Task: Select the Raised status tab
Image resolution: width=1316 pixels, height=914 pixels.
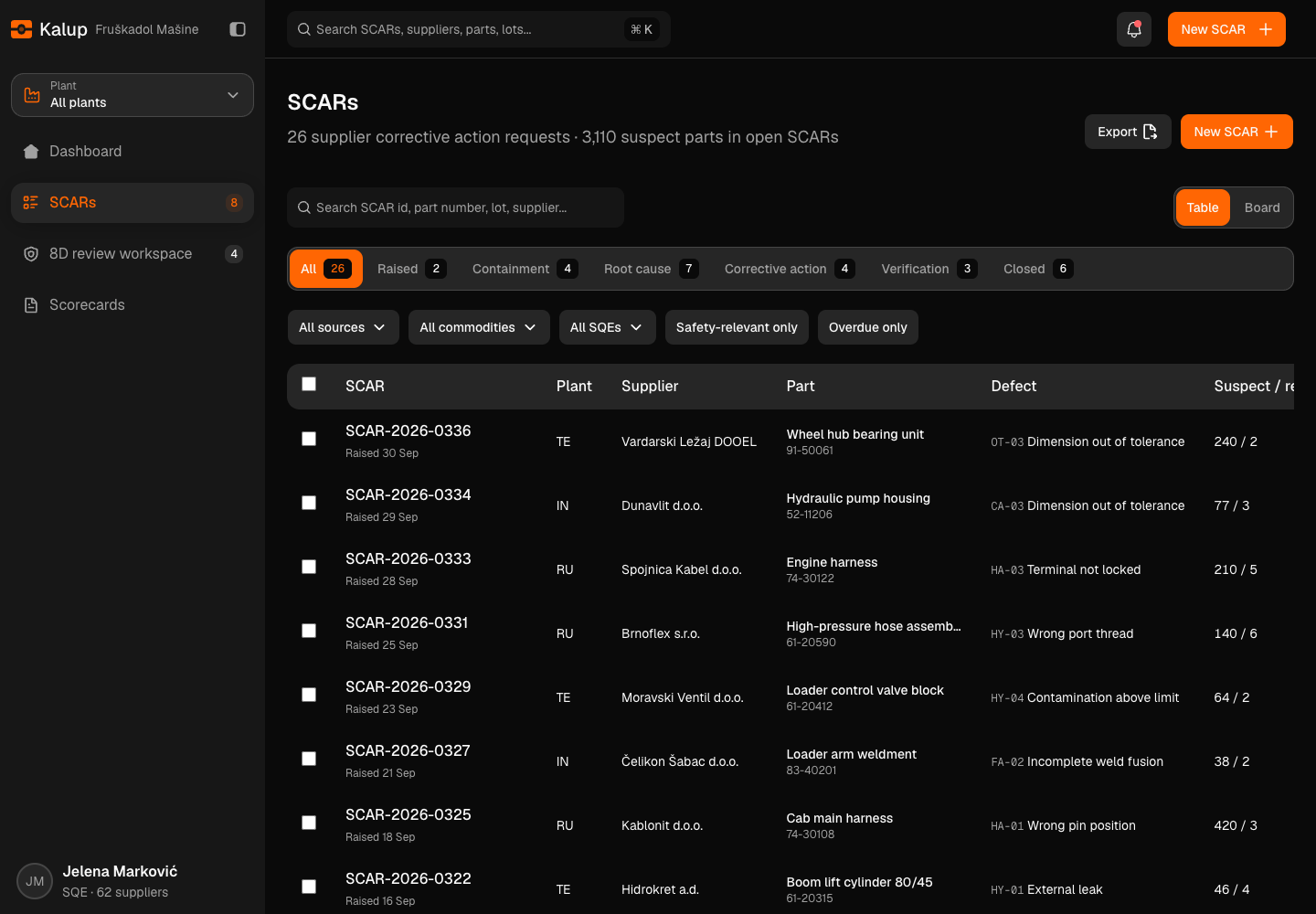Action: [x=411, y=269]
